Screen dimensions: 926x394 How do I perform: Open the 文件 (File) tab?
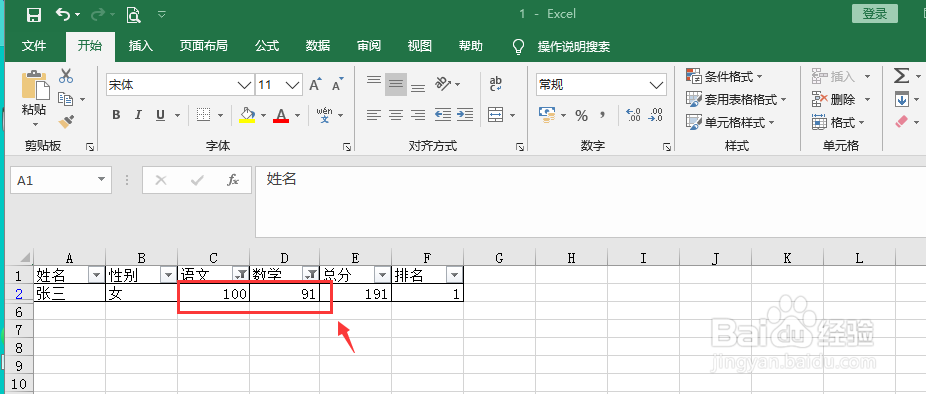pos(34,46)
